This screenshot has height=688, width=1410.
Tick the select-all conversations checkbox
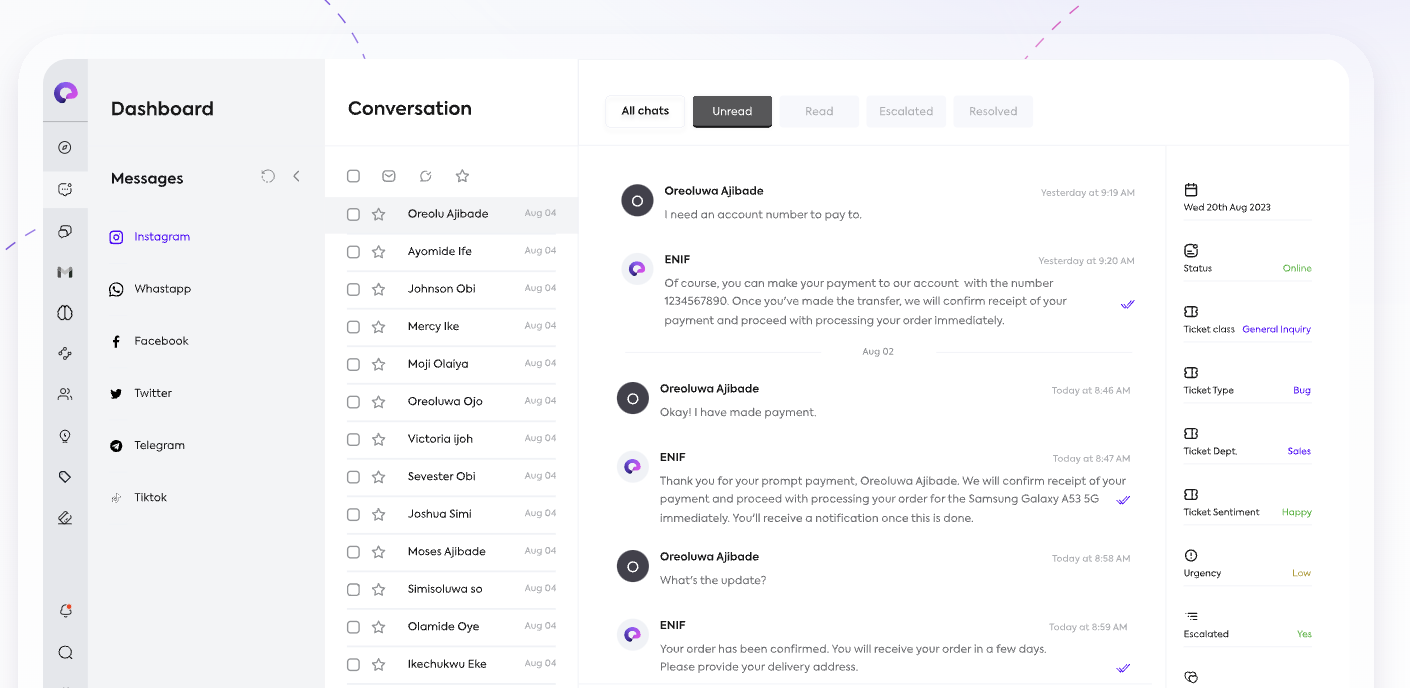pyautogui.click(x=353, y=176)
